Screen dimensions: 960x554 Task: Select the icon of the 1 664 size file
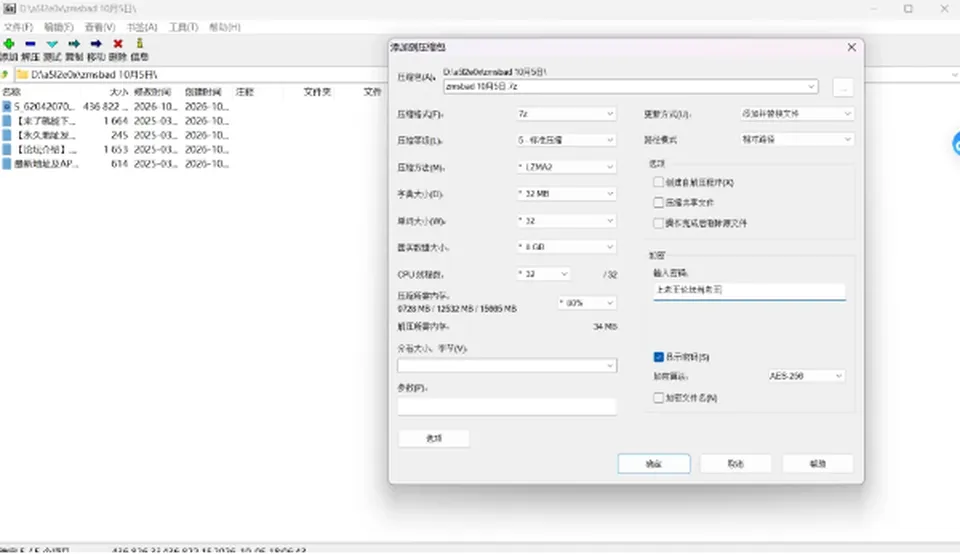click(x=7, y=121)
